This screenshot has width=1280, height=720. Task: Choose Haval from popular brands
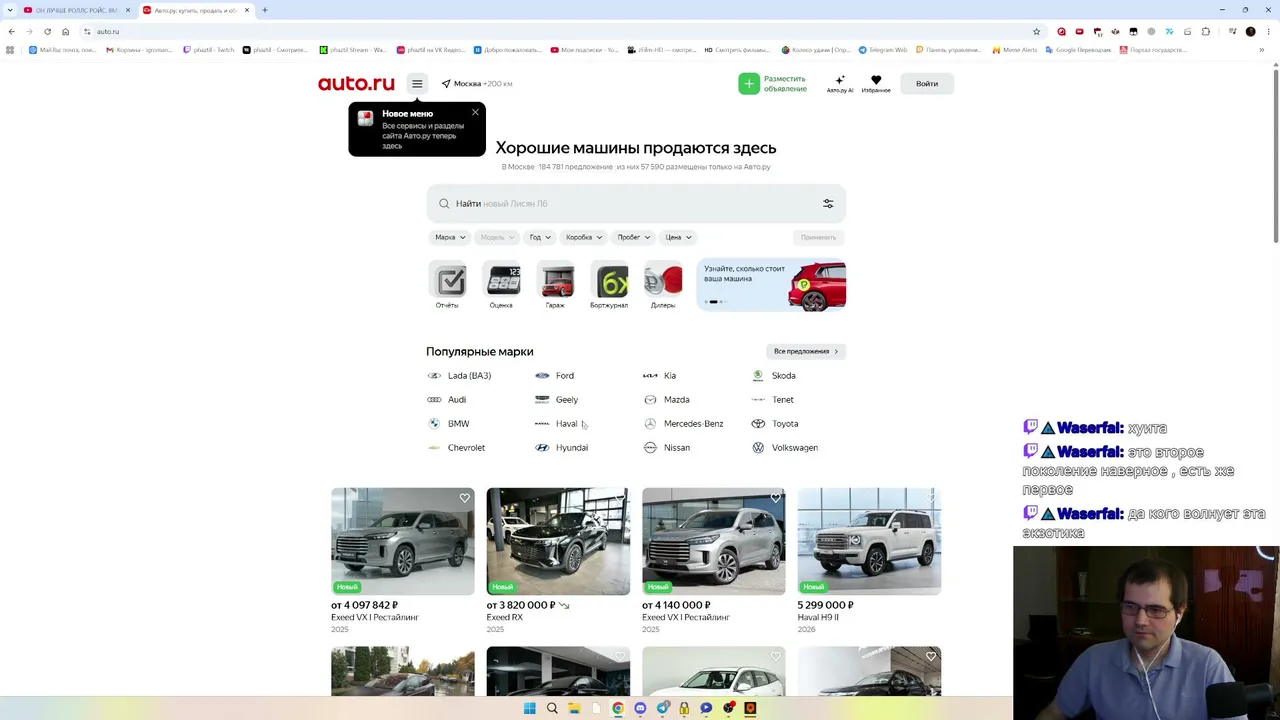click(x=556, y=424)
